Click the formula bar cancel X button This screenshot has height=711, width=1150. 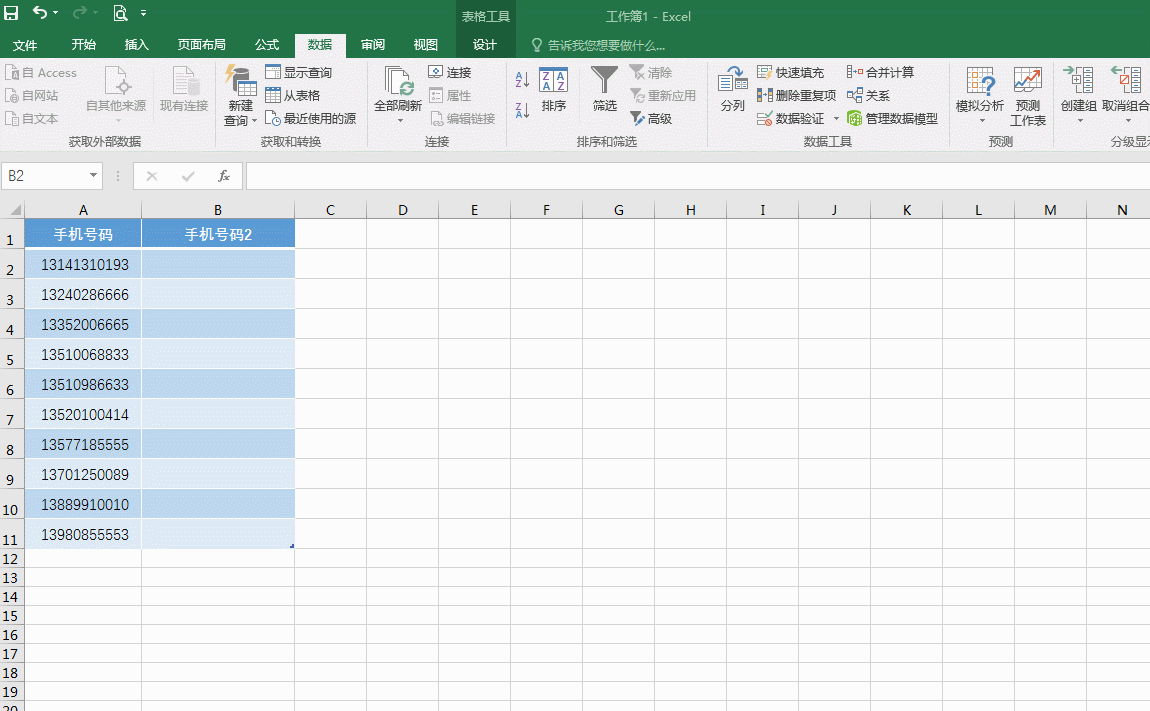click(x=152, y=176)
